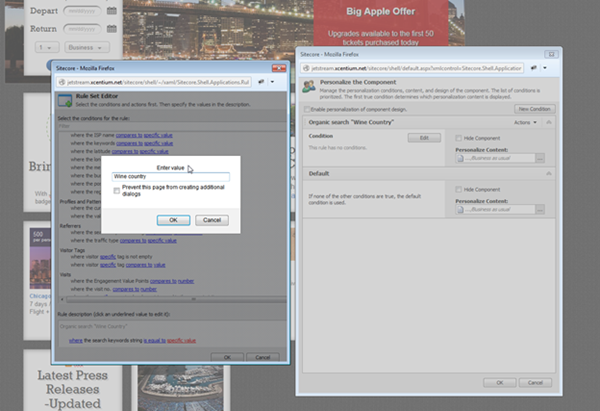Click 'is equal to' link in rule description
600x411 pixels.
pos(155,340)
